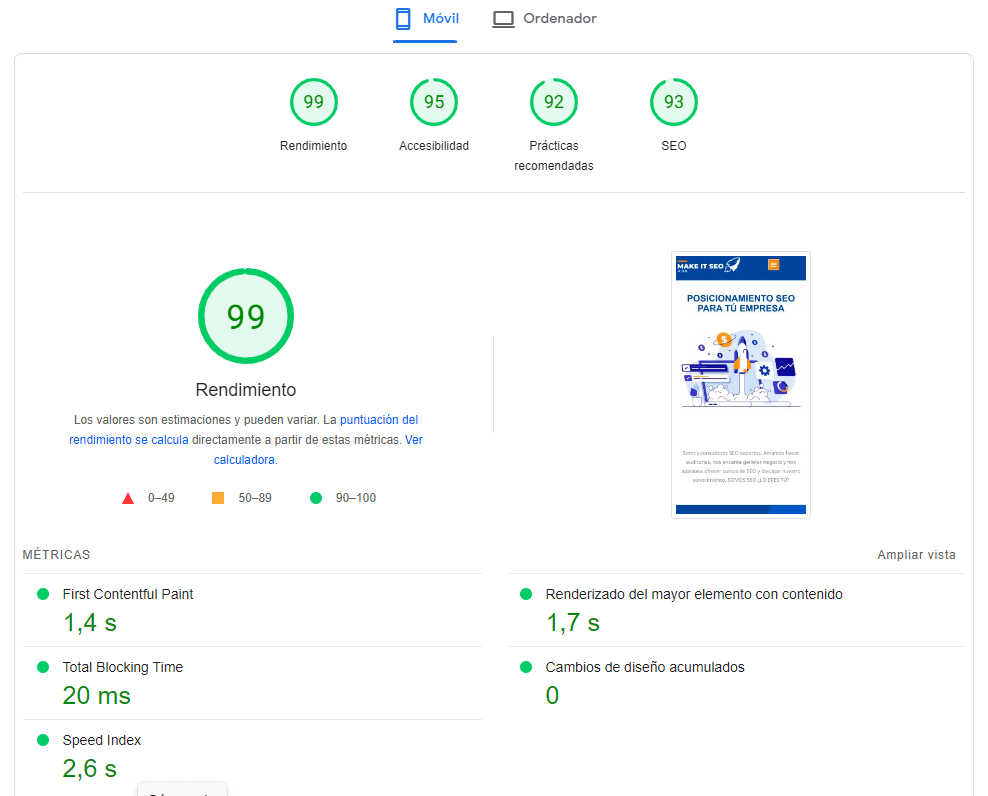This screenshot has width=988, height=796.
Task: Click the red triangle 0–49 legend icon
Action: click(128, 498)
